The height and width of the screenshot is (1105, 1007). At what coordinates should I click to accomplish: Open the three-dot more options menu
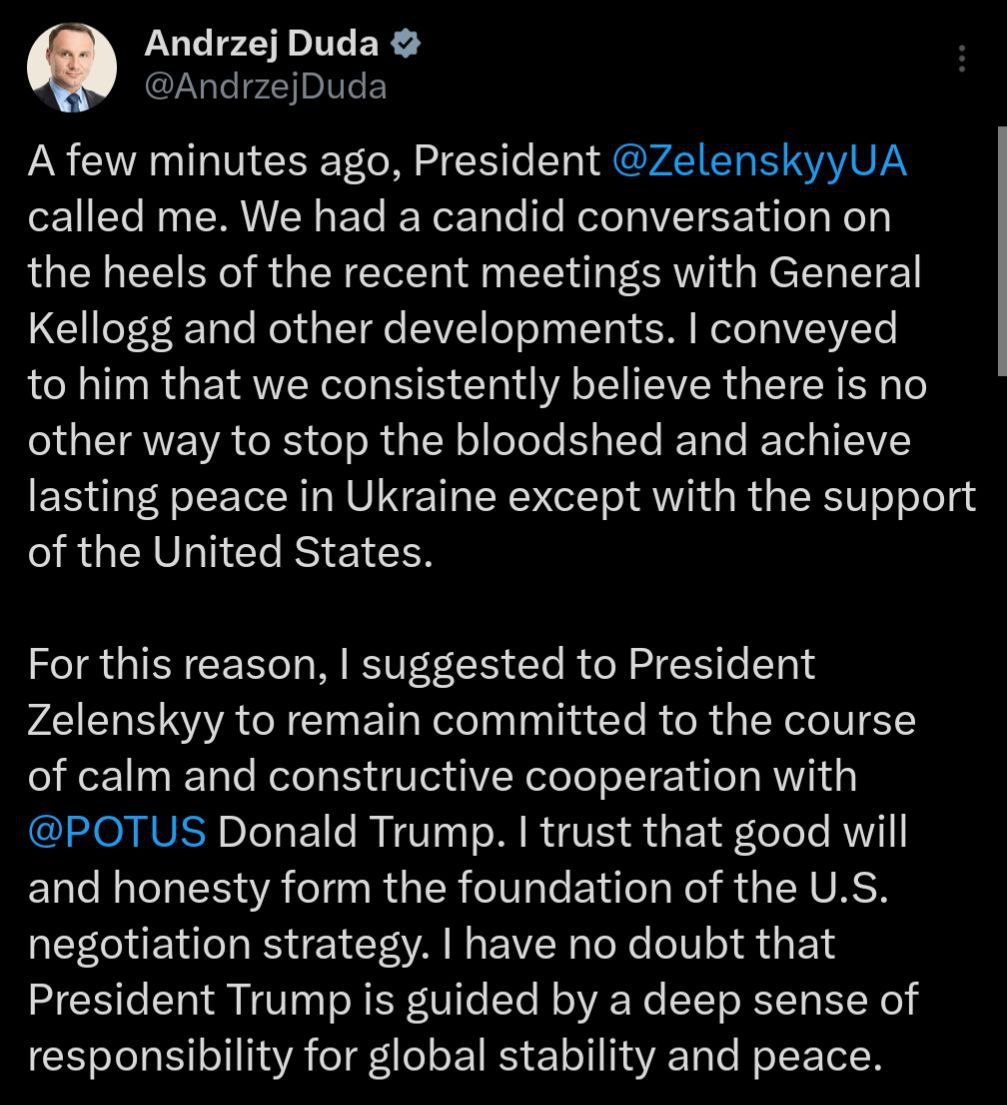coord(962,59)
